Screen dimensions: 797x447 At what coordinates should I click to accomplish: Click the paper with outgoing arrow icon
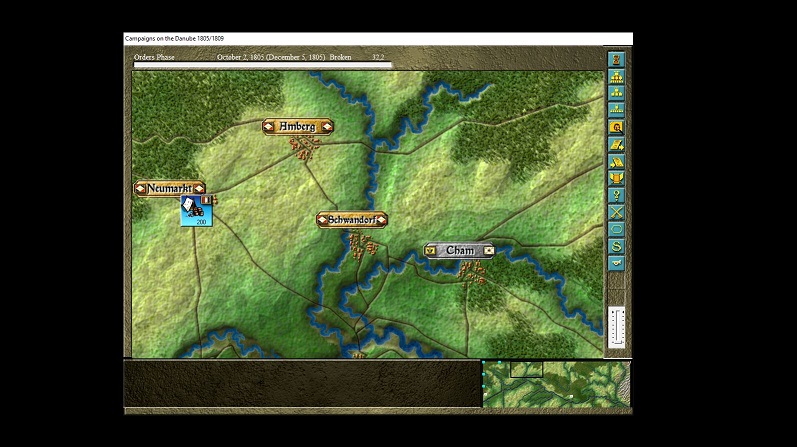coord(616,144)
